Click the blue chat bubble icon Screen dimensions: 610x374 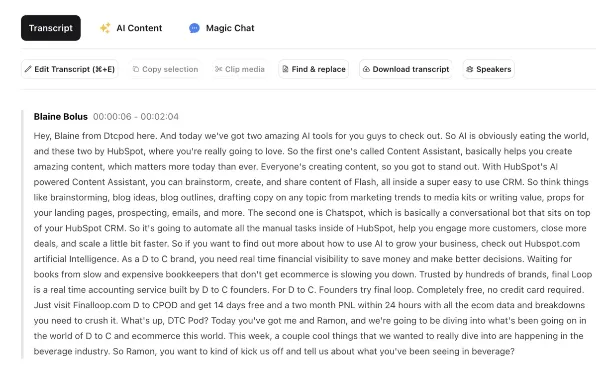194,28
